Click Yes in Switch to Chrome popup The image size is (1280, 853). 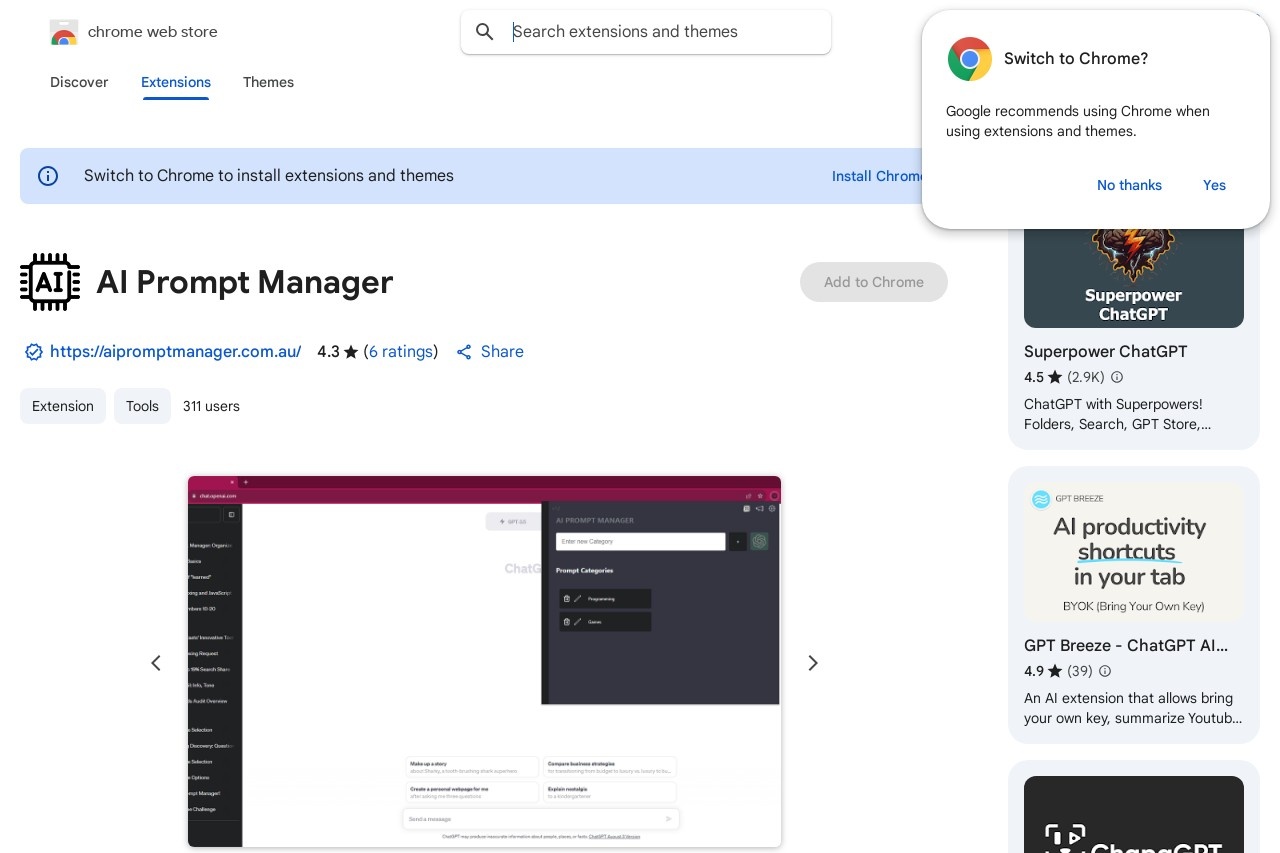tap(1214, 185)
